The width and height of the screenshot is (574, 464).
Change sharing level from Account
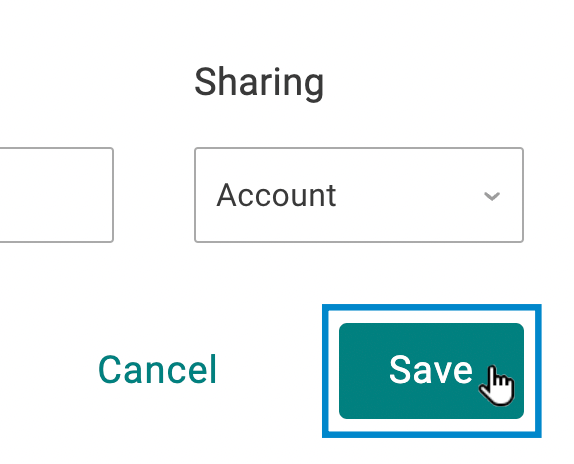(359, 195)
